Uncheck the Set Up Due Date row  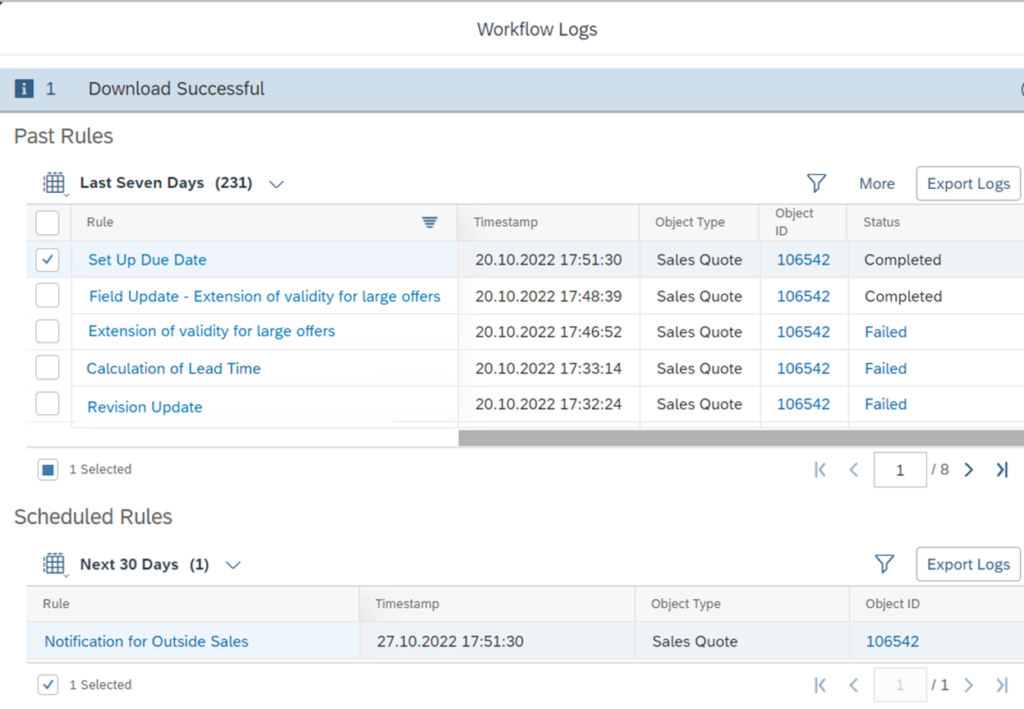pyautogui.click(x=47, y=259)
